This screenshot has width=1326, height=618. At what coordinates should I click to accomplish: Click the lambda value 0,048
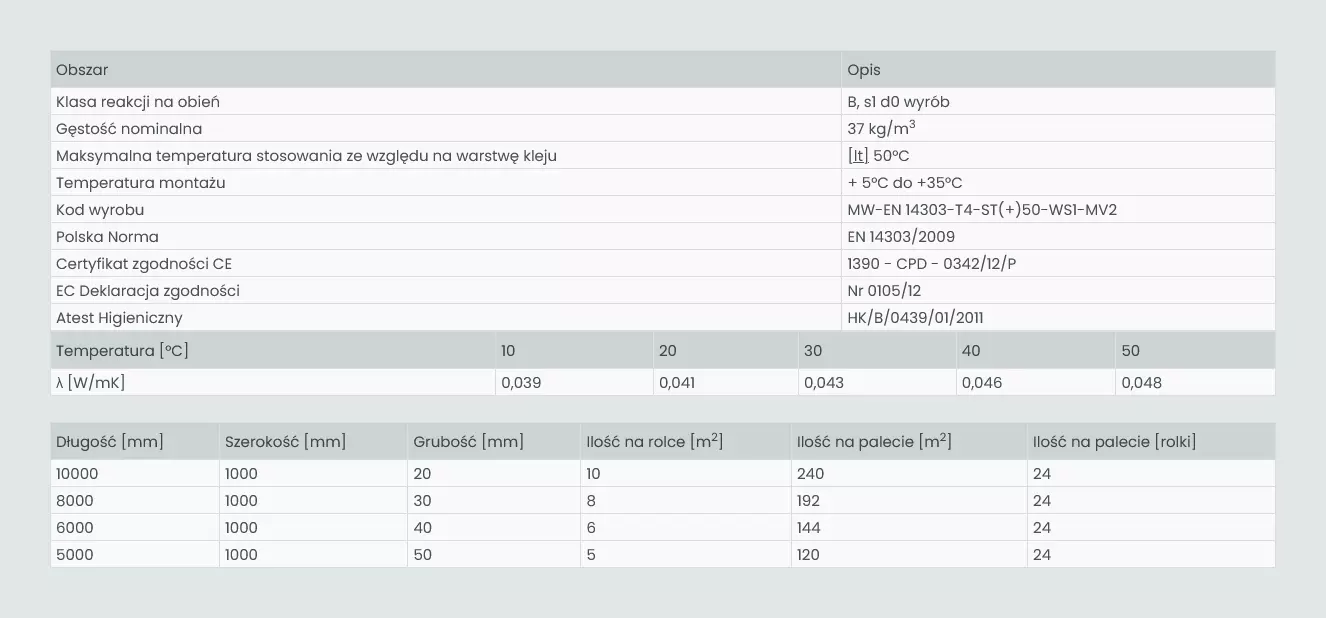point(1141,383)
